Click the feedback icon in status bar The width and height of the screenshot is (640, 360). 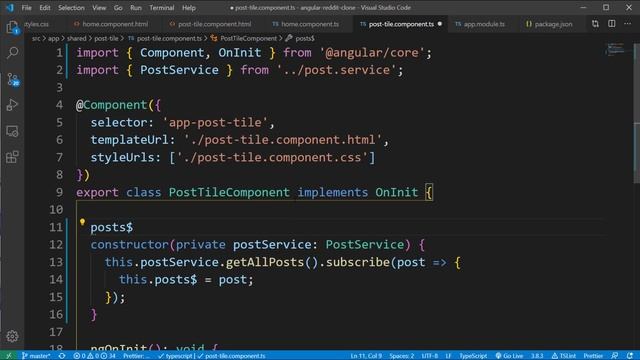(615, 356)
